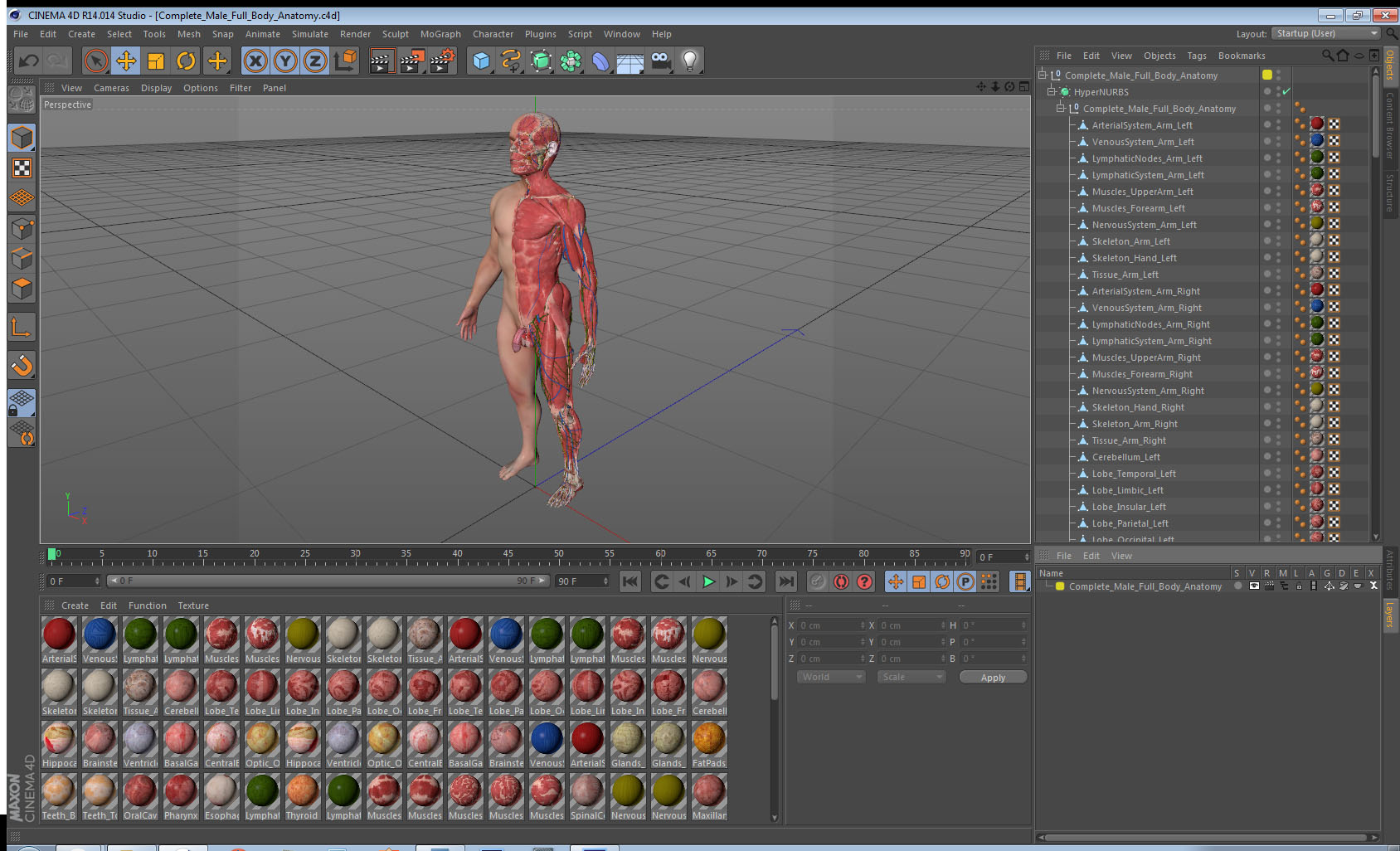Enable Points mode in left toolbar
The height and width of the screenshot is (851, 1400).
pos(22,228)
